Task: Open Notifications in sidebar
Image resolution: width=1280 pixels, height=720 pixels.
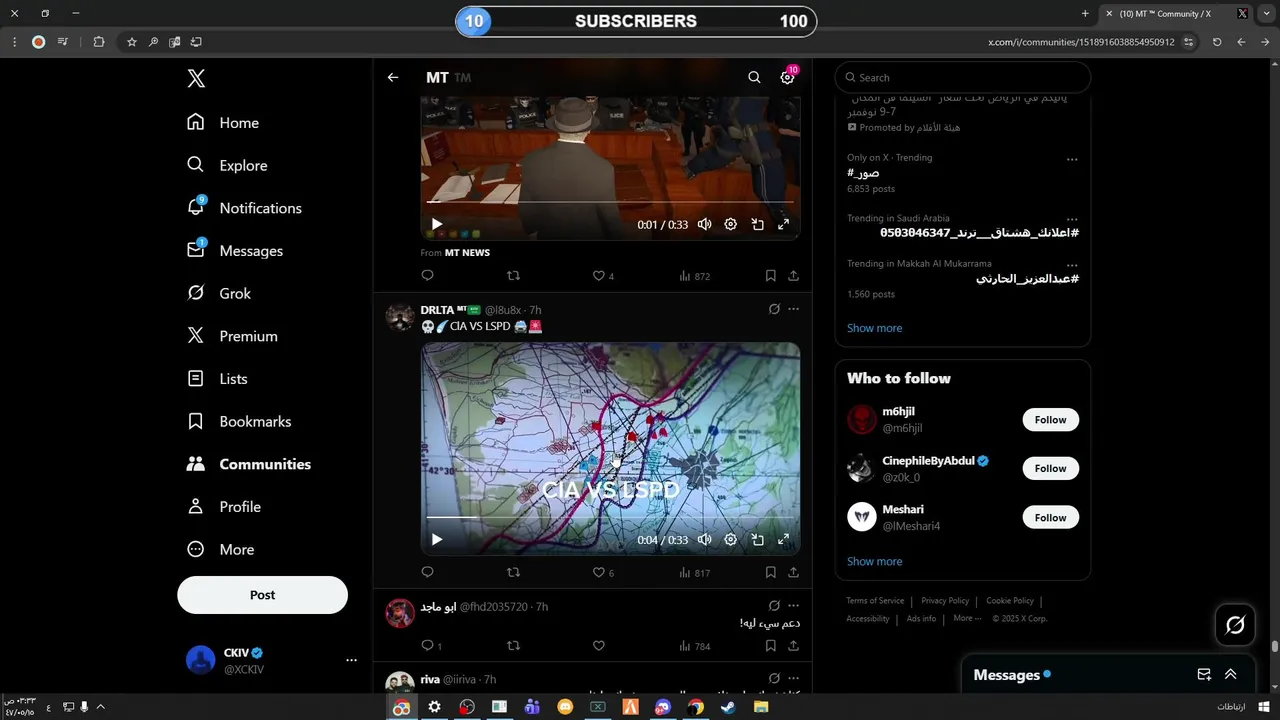Action: pos(244,208)
